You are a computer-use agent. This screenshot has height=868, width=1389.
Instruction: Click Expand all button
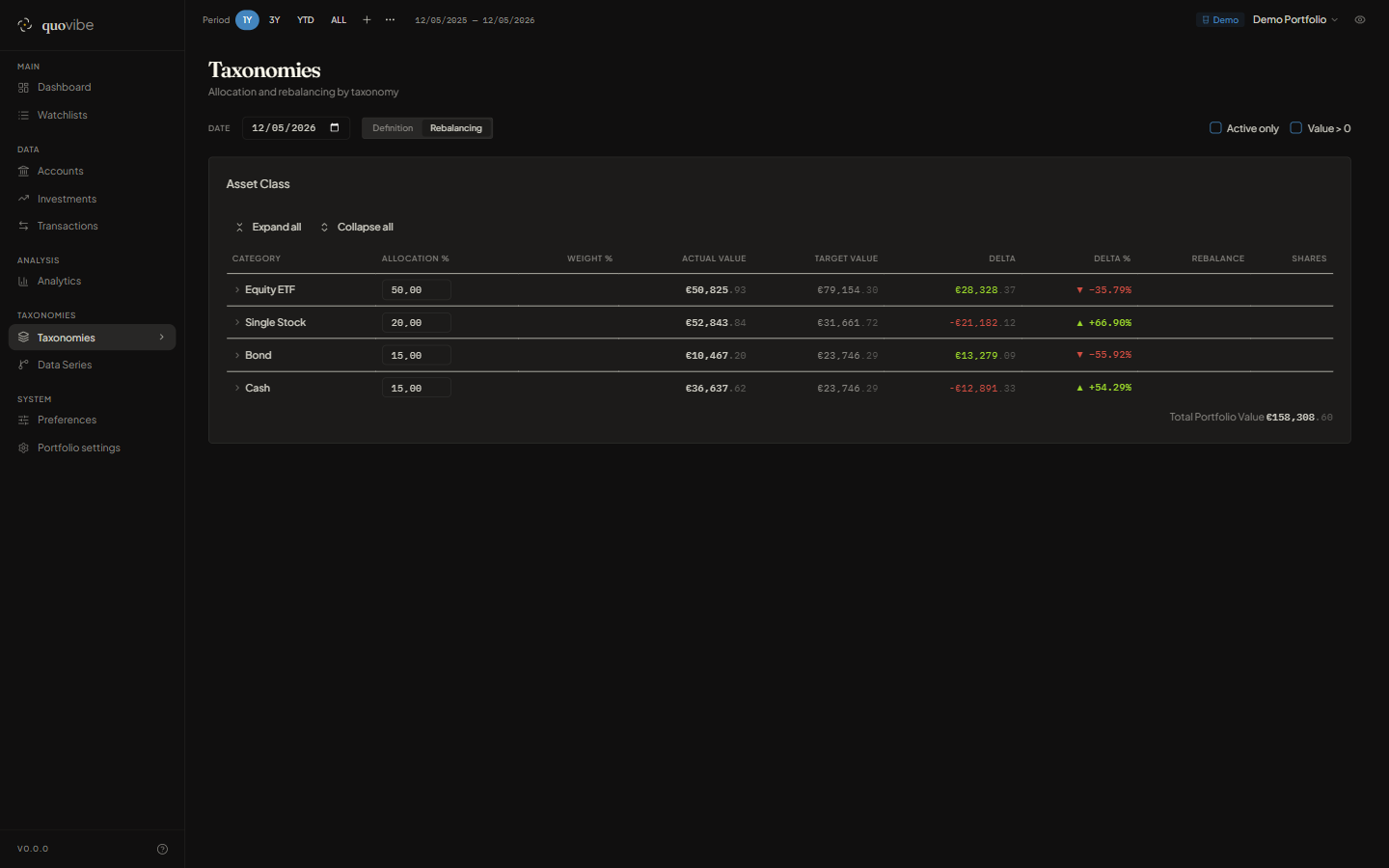[268, 227]
